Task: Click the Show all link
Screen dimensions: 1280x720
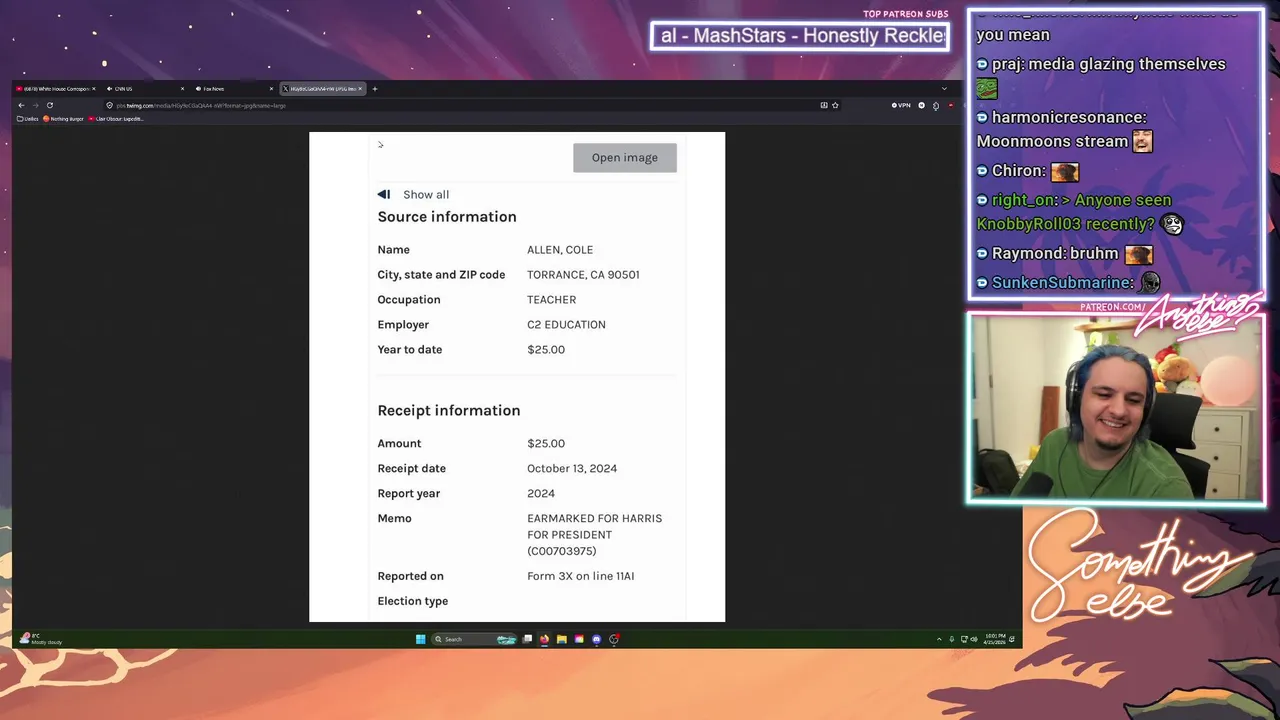Action: (426, 195)
